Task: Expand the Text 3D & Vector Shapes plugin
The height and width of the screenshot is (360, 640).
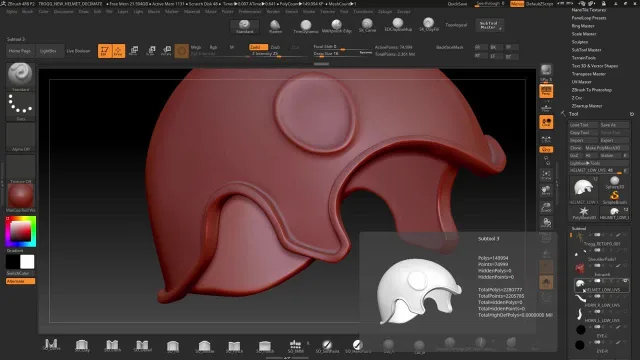Action: point(595,66)
